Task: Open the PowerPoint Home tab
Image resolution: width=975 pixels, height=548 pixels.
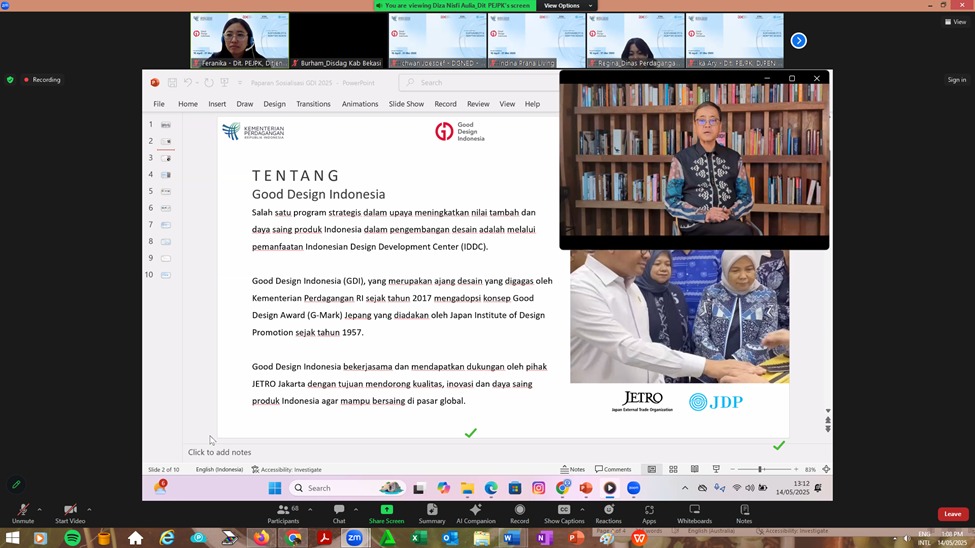Action: click(x=188, y=104)
